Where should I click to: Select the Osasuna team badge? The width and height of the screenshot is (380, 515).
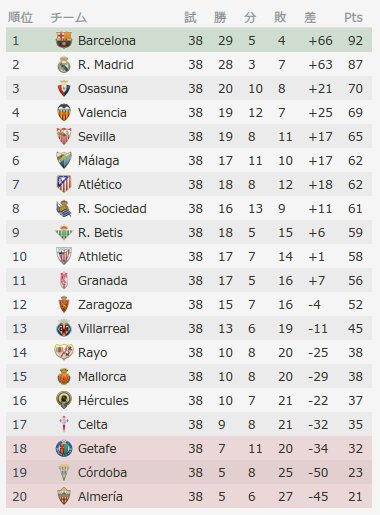64,88
